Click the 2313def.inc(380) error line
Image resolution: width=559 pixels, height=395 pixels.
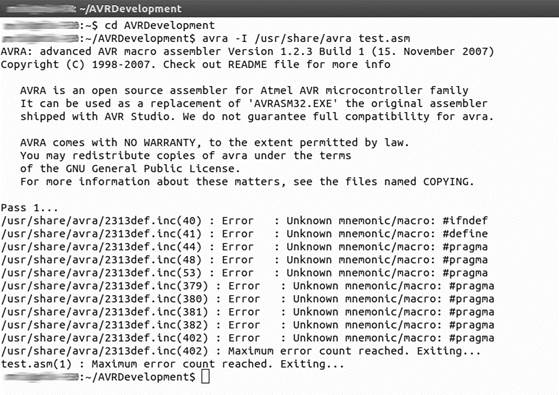pos(247,299)
